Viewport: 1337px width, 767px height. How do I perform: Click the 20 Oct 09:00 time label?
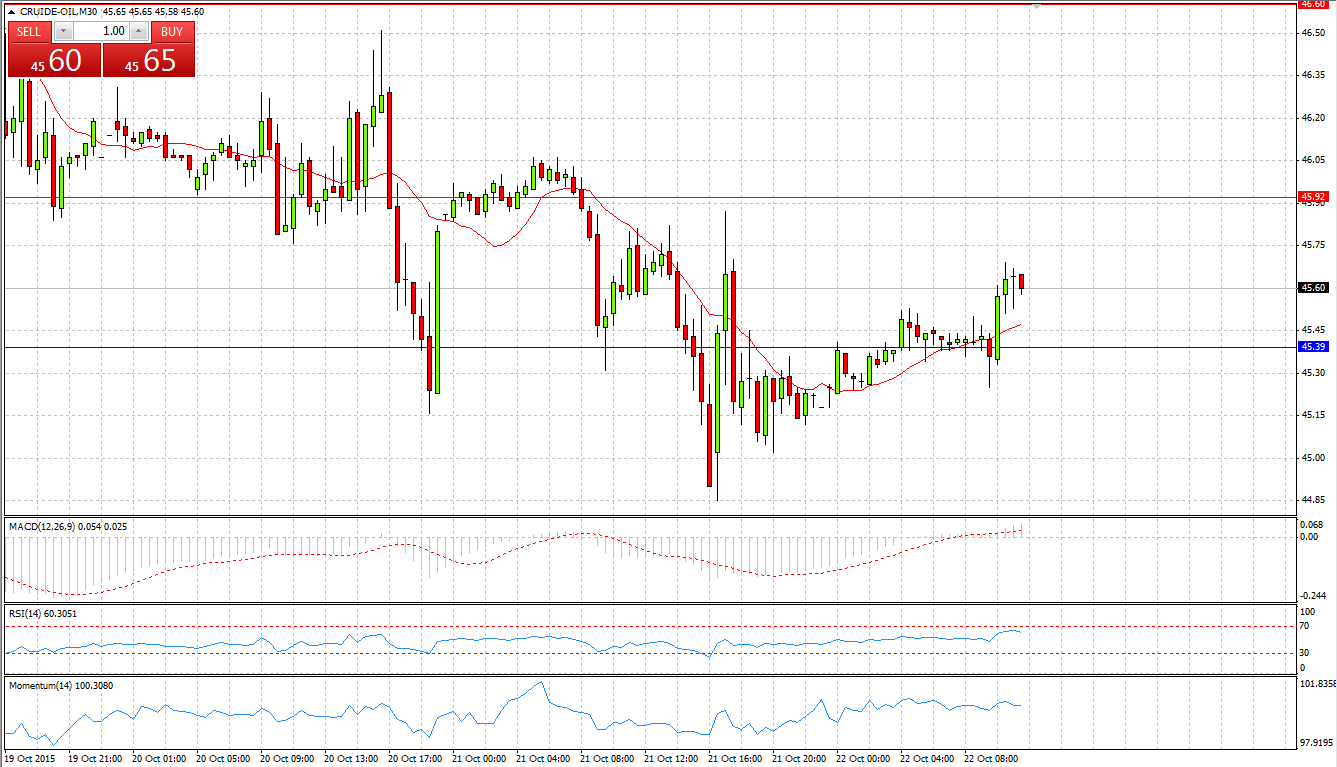tap(288, 759)
